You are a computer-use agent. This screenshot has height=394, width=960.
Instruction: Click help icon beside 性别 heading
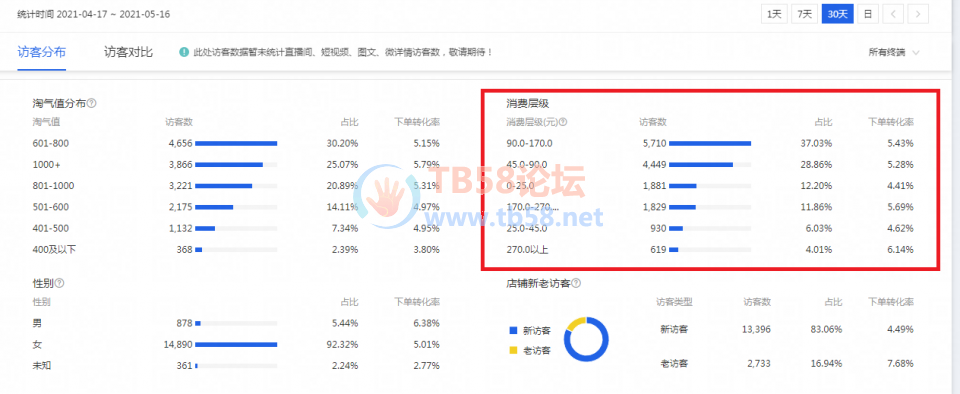point(59,283)
